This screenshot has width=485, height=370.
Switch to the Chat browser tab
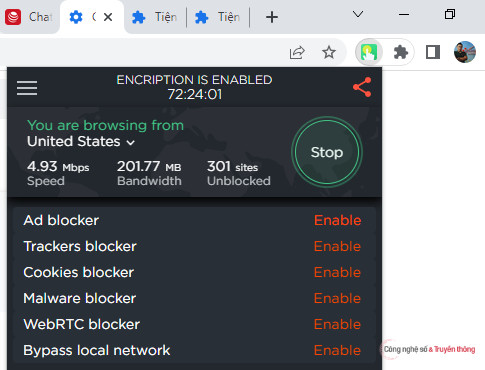click(x=29, y=17)
